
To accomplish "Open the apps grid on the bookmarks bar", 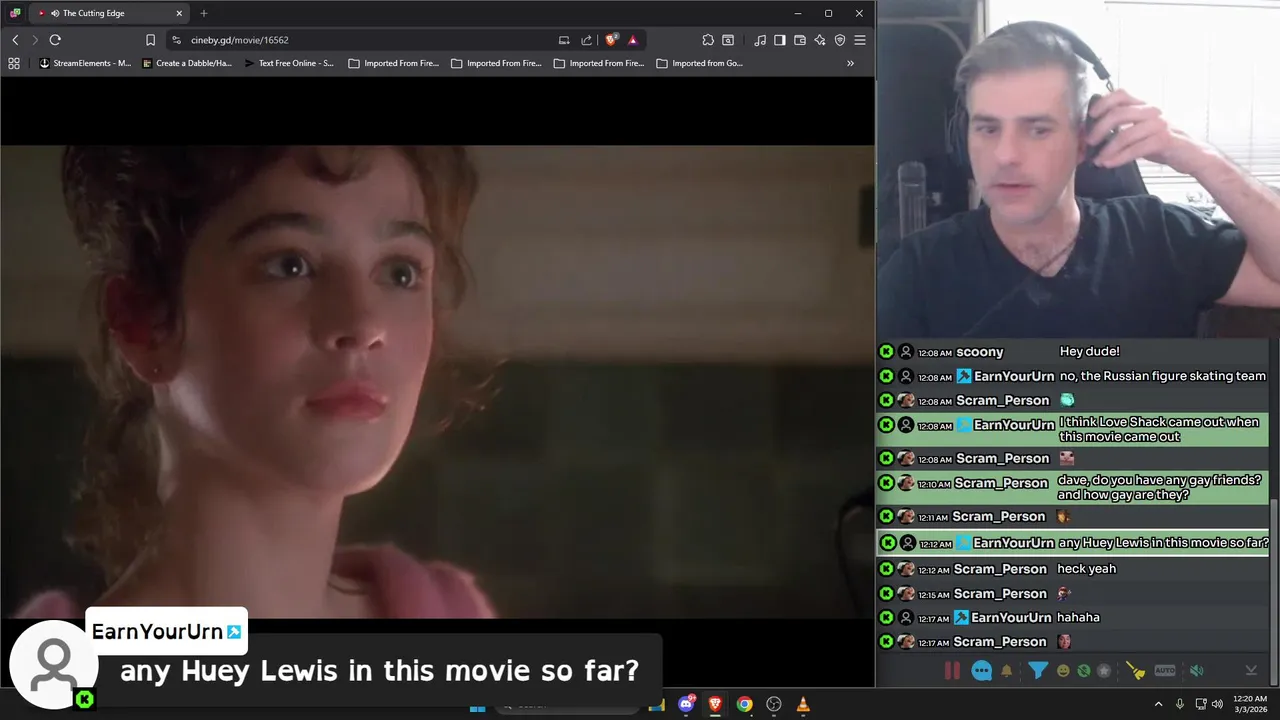I will (14, 63).
